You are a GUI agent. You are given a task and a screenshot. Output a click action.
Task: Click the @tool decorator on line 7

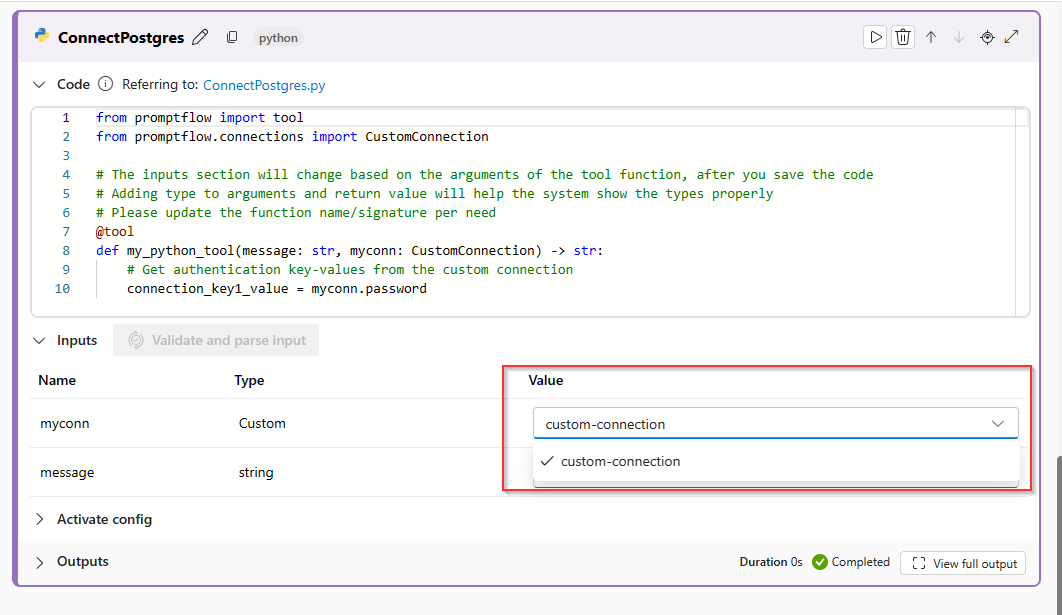click(115, 232)
